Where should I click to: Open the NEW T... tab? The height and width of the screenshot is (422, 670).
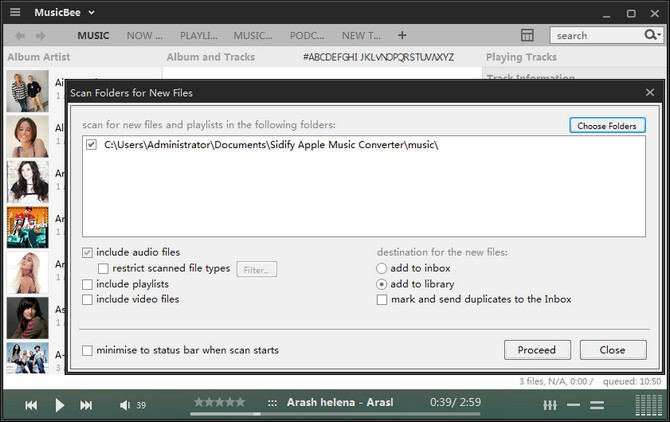point(361,35)
